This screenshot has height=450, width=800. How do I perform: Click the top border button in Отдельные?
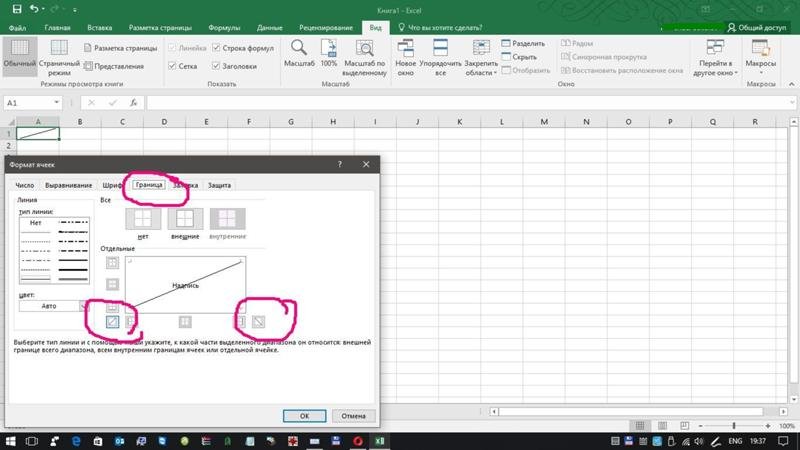point(112,263)
